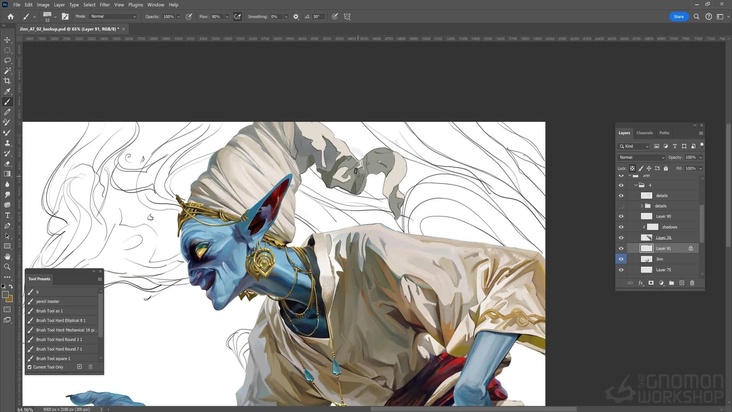
Task: Select the Pen tool
Action: click(x=7, y=225)
